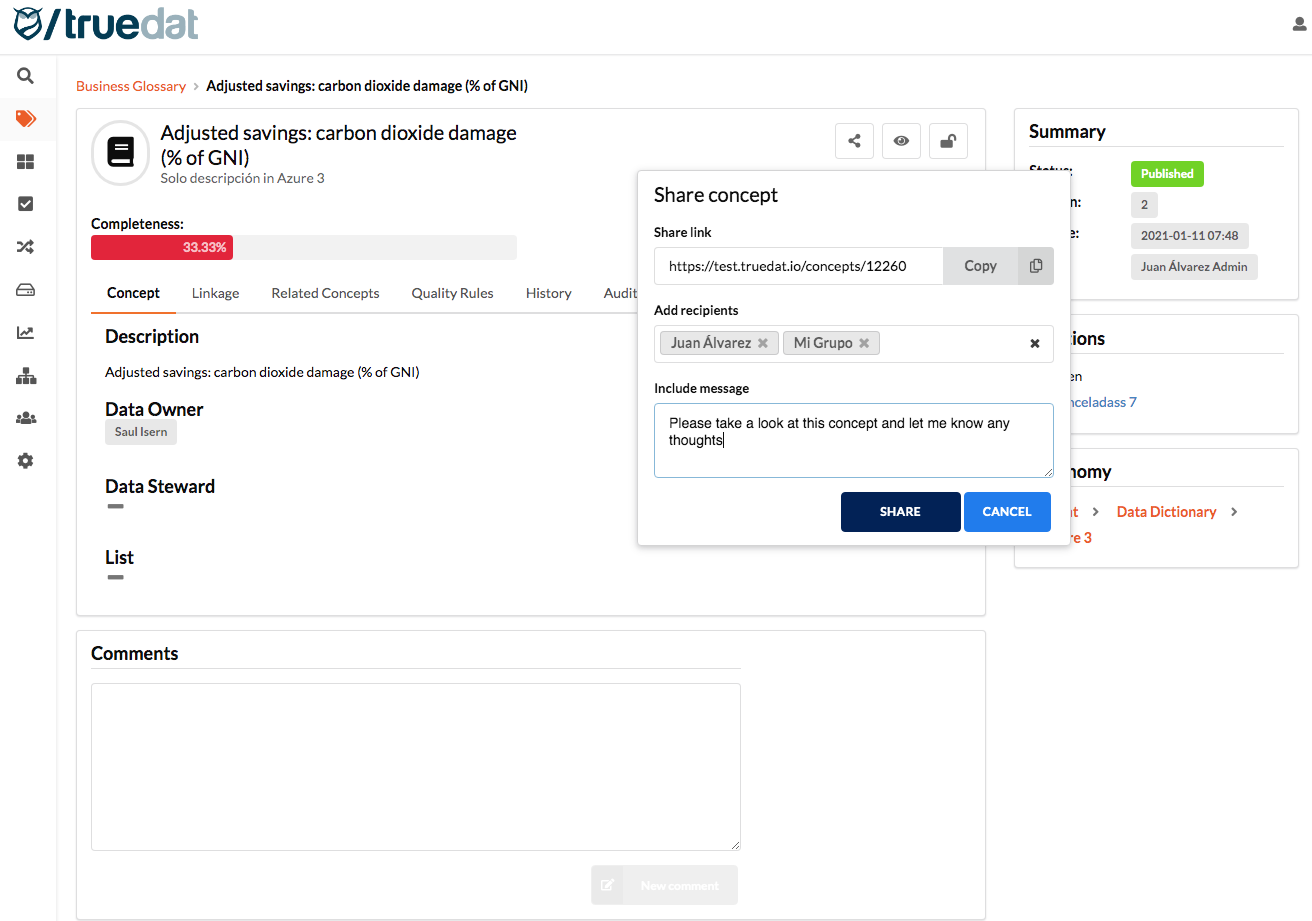Click the red completeness progress bar
1312x921 pixels.
pyautogui.click(x=162, y=247)
